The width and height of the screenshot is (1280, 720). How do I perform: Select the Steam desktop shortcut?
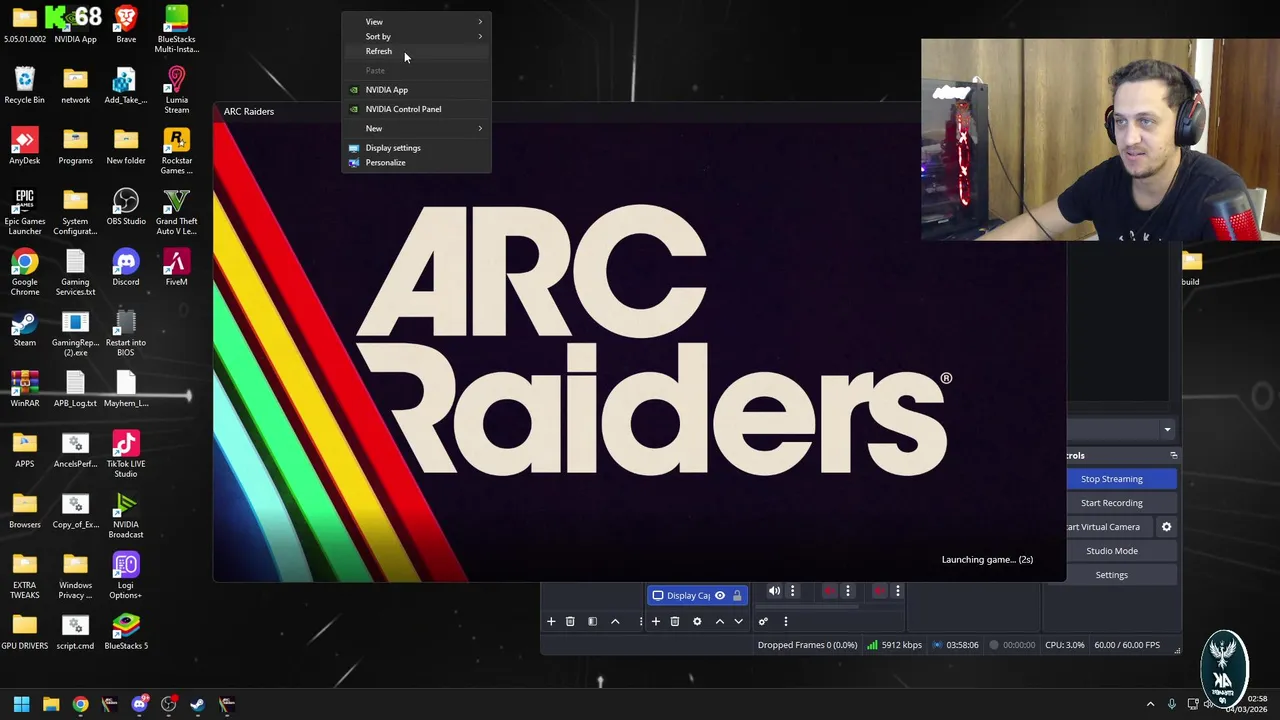click(24, 328)
